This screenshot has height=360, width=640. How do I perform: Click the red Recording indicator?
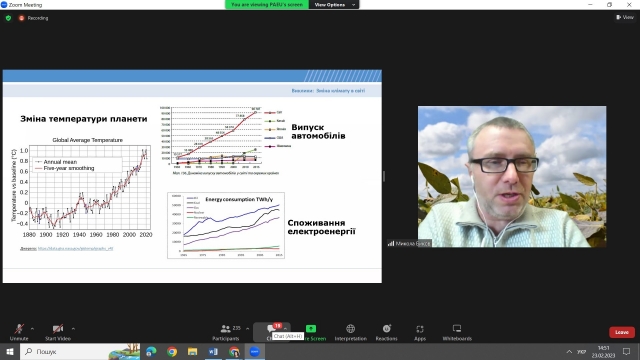[x=33, y=18]
